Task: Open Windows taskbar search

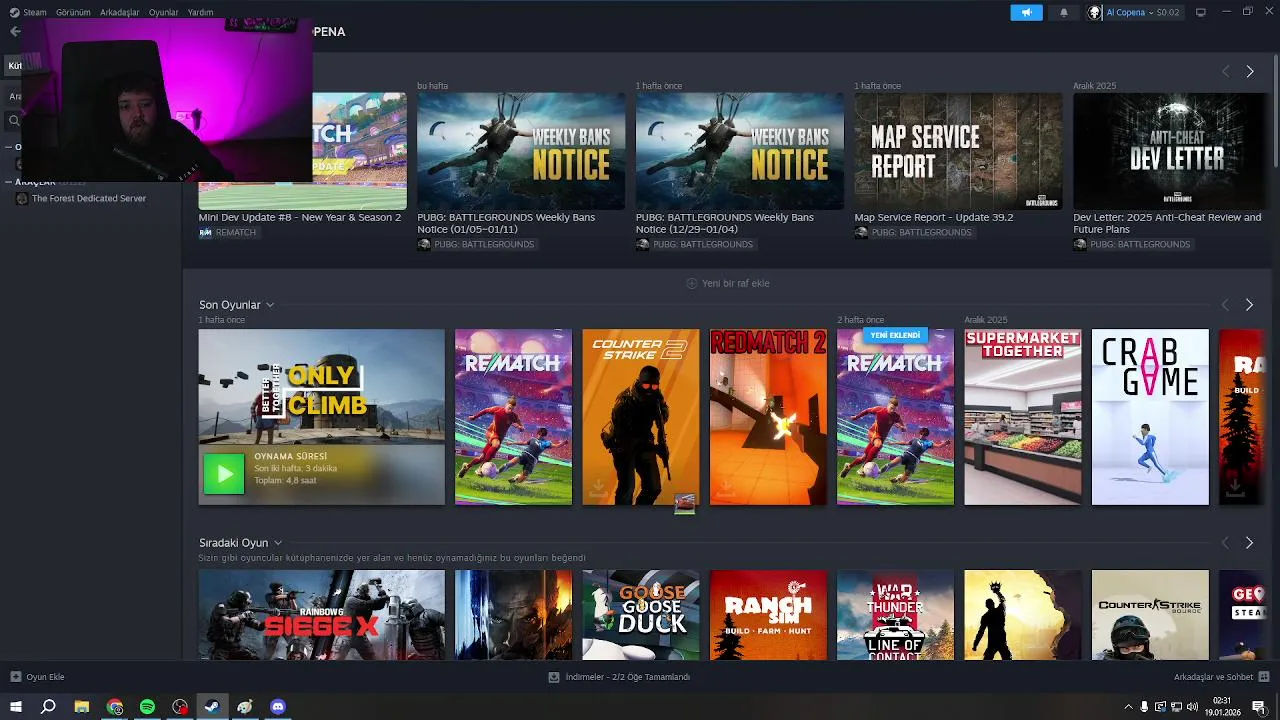Action: [x=48, y=707]
